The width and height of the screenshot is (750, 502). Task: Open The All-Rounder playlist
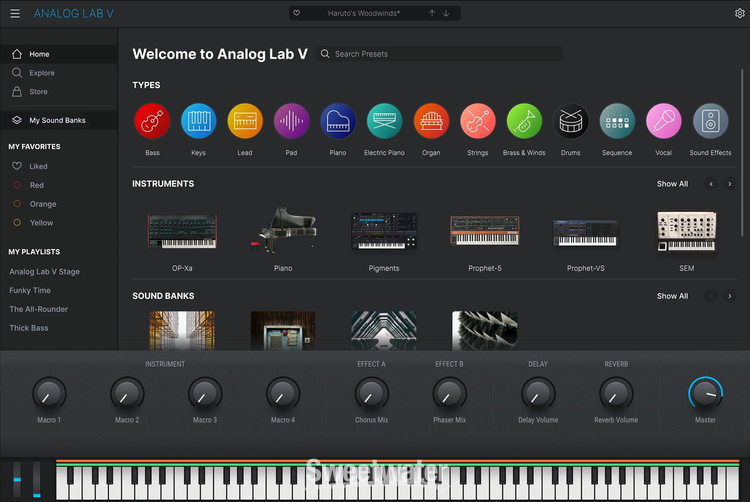point(38,309)
